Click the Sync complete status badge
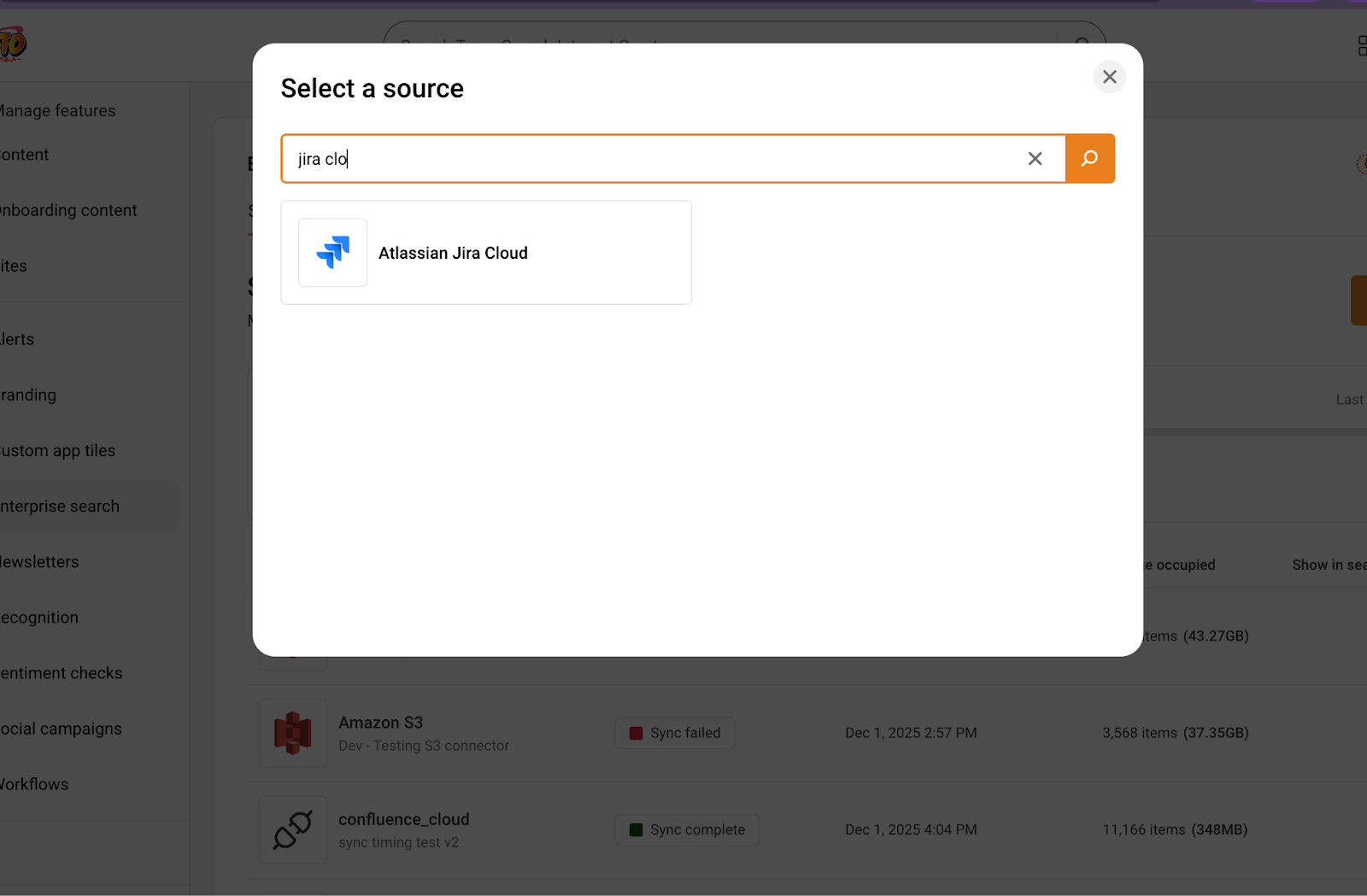Screen dimensions: 1367x896 click(687, 829)
